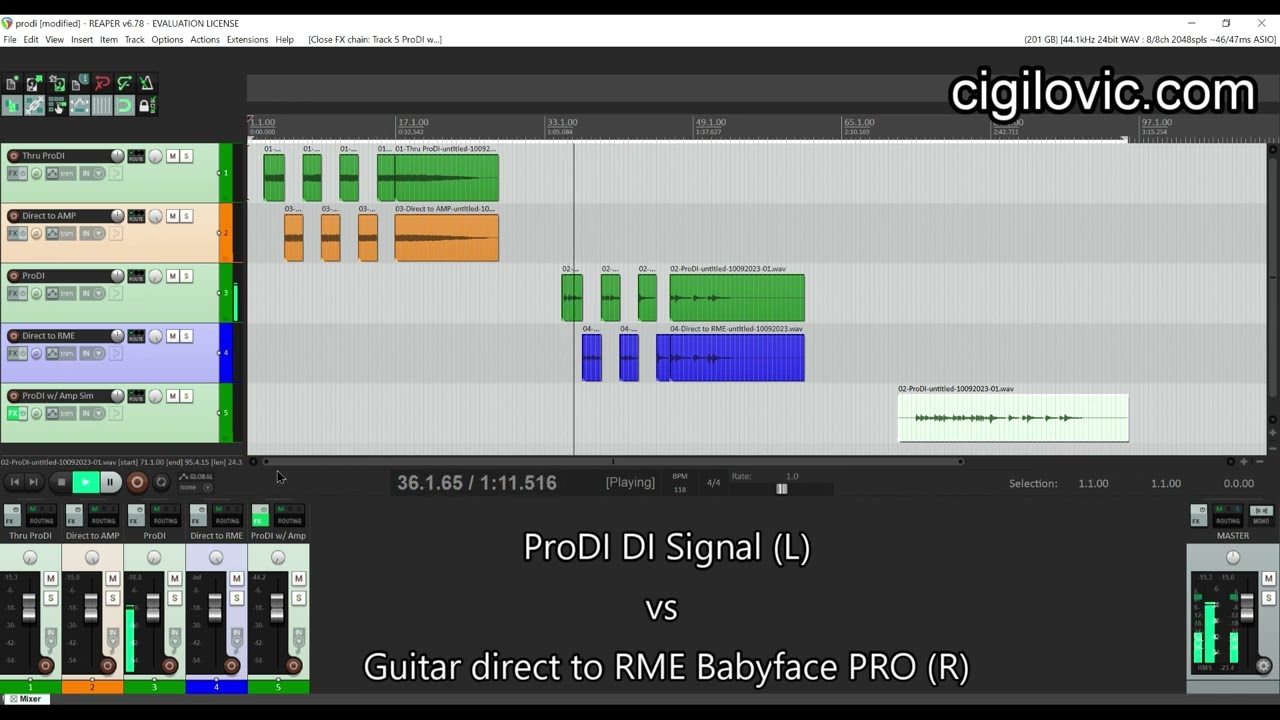
Task: Open mixer FX button on Thru ProDI strip
Action: [12, 515]
